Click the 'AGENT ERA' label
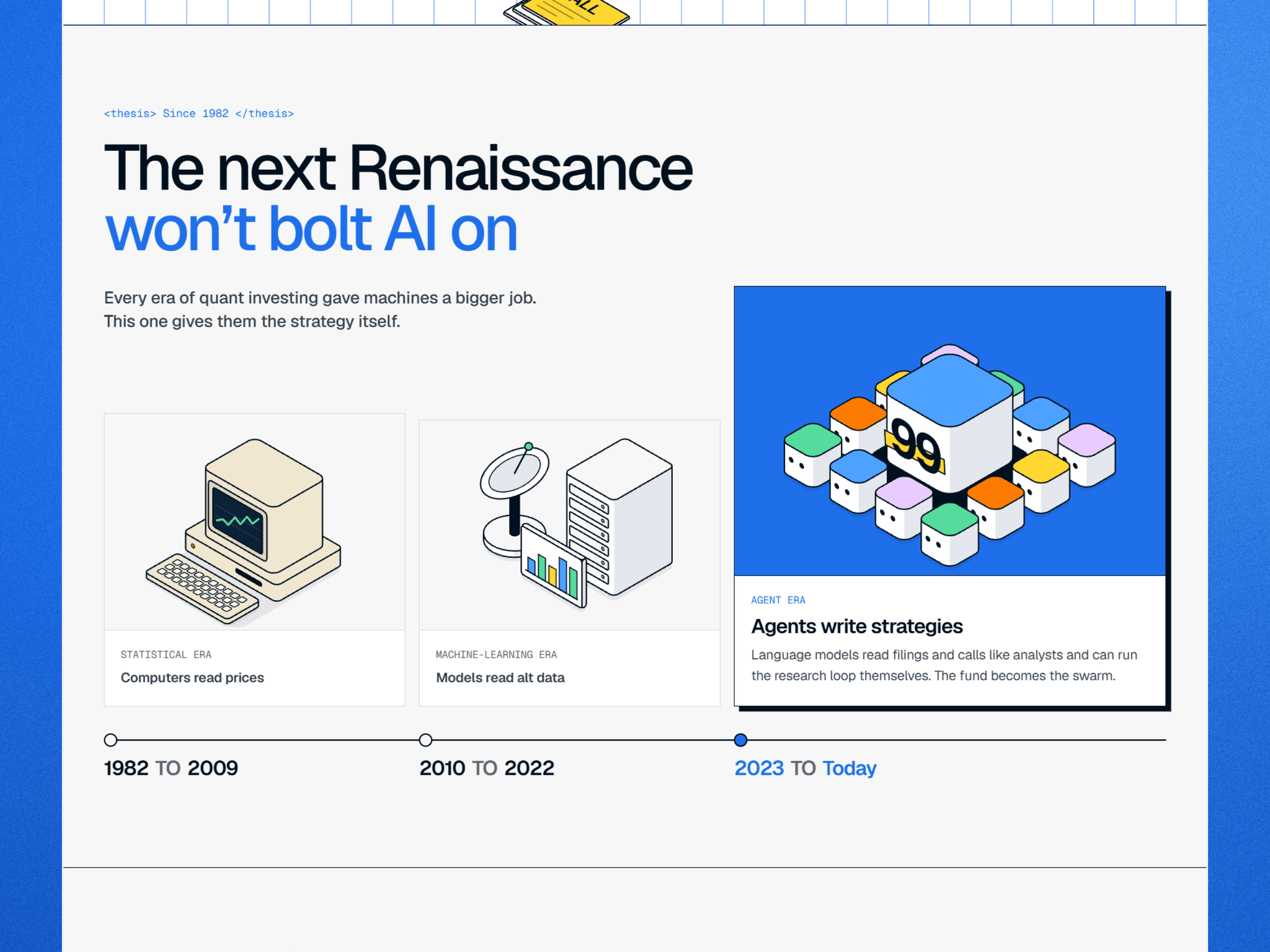Image resolution: width=1270 pixels, height=952 pixels. coord(778,600)
